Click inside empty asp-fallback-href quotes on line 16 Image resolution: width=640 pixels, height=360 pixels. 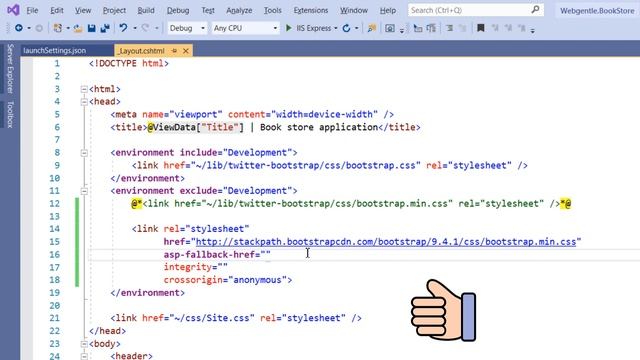pyautogui.click(x=265, y=255)
